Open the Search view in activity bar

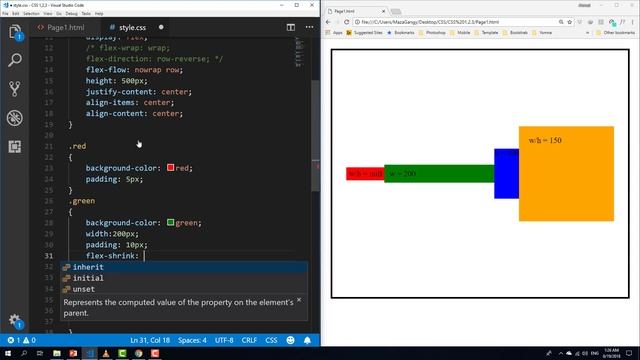point(15,60)
